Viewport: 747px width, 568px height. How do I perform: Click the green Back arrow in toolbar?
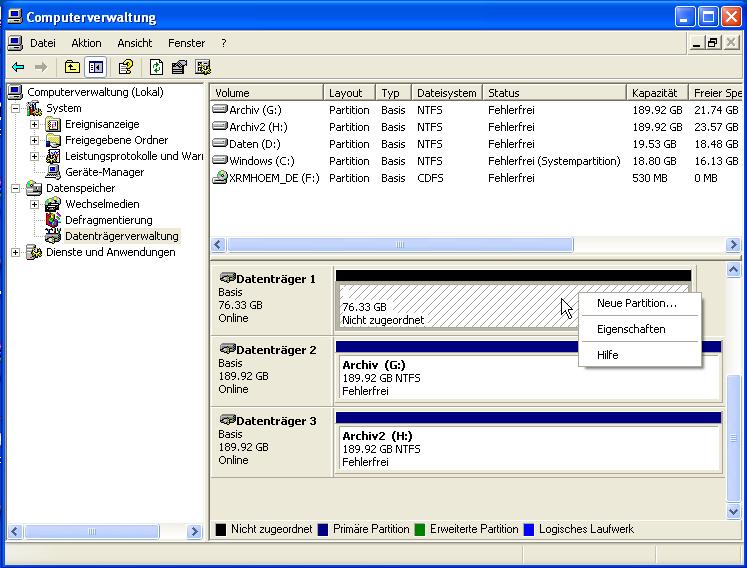18,67
